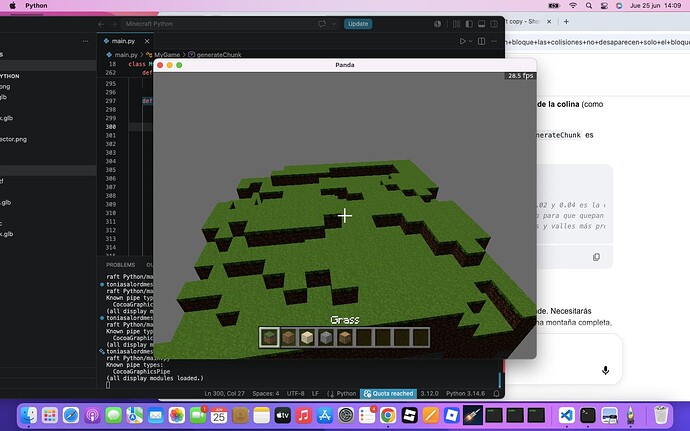Open the editor More Actions ellipsis
The height and width of the screenshot is (431, 690).
click(x=494, y=41)
